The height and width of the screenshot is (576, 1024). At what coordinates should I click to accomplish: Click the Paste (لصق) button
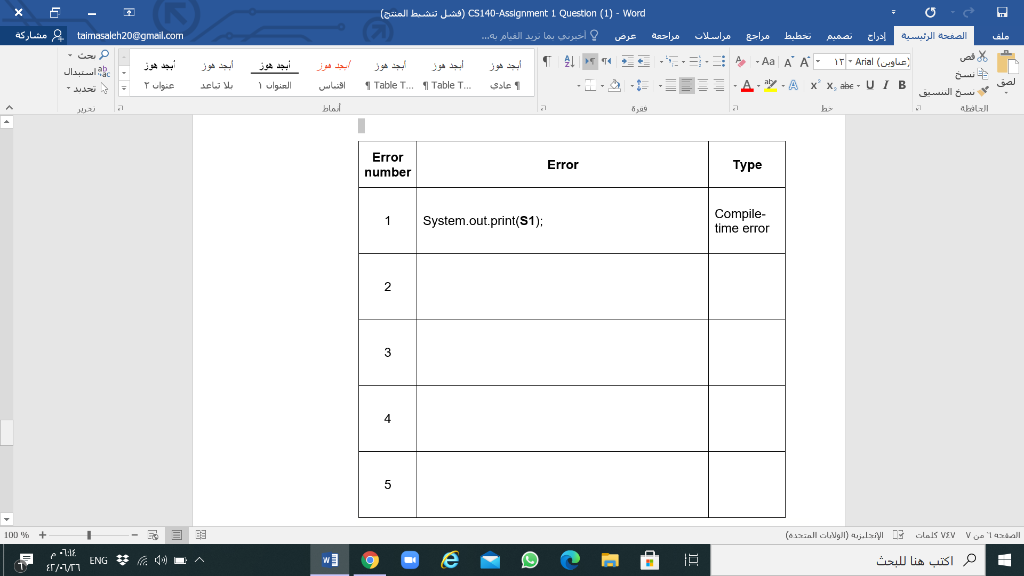tap(1005, 68)
